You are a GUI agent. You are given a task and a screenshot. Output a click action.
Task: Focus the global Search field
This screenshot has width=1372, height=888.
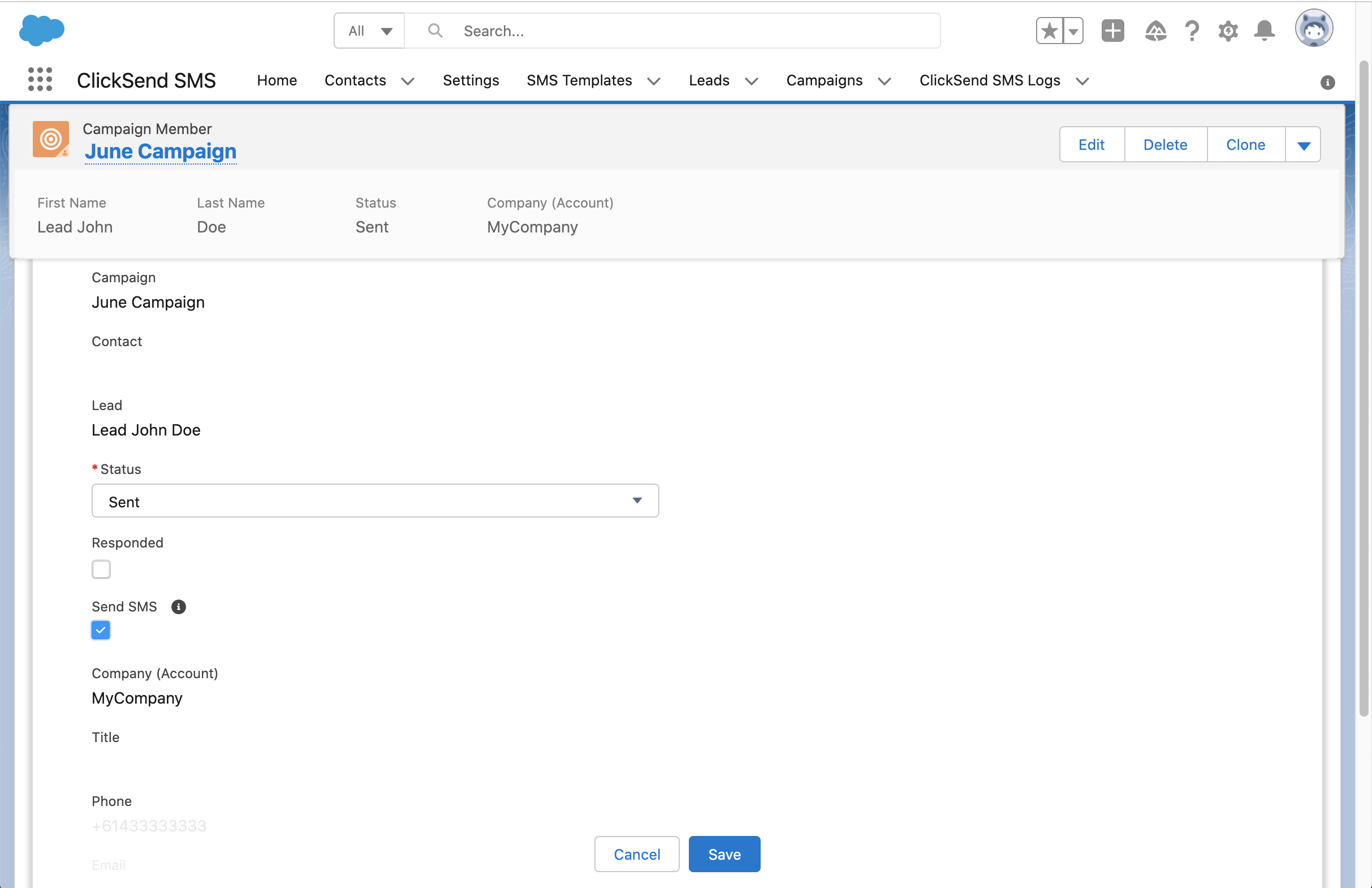pyautogui.click(x=672, y=31)
